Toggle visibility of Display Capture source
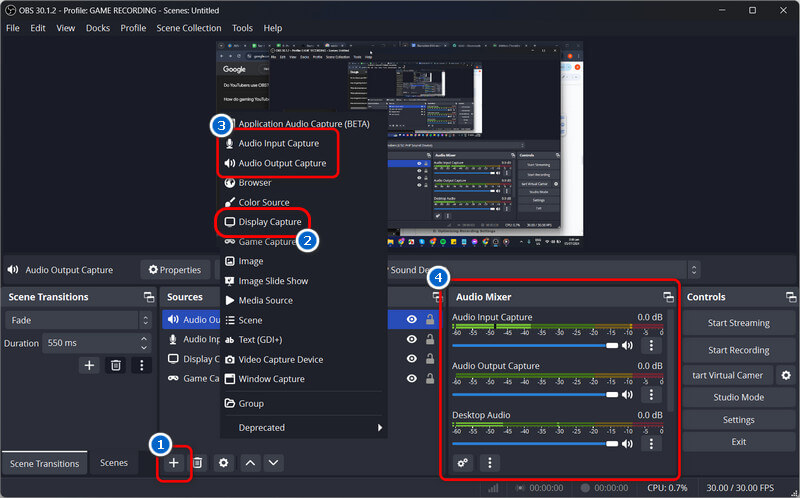 [x=412, y=359]
